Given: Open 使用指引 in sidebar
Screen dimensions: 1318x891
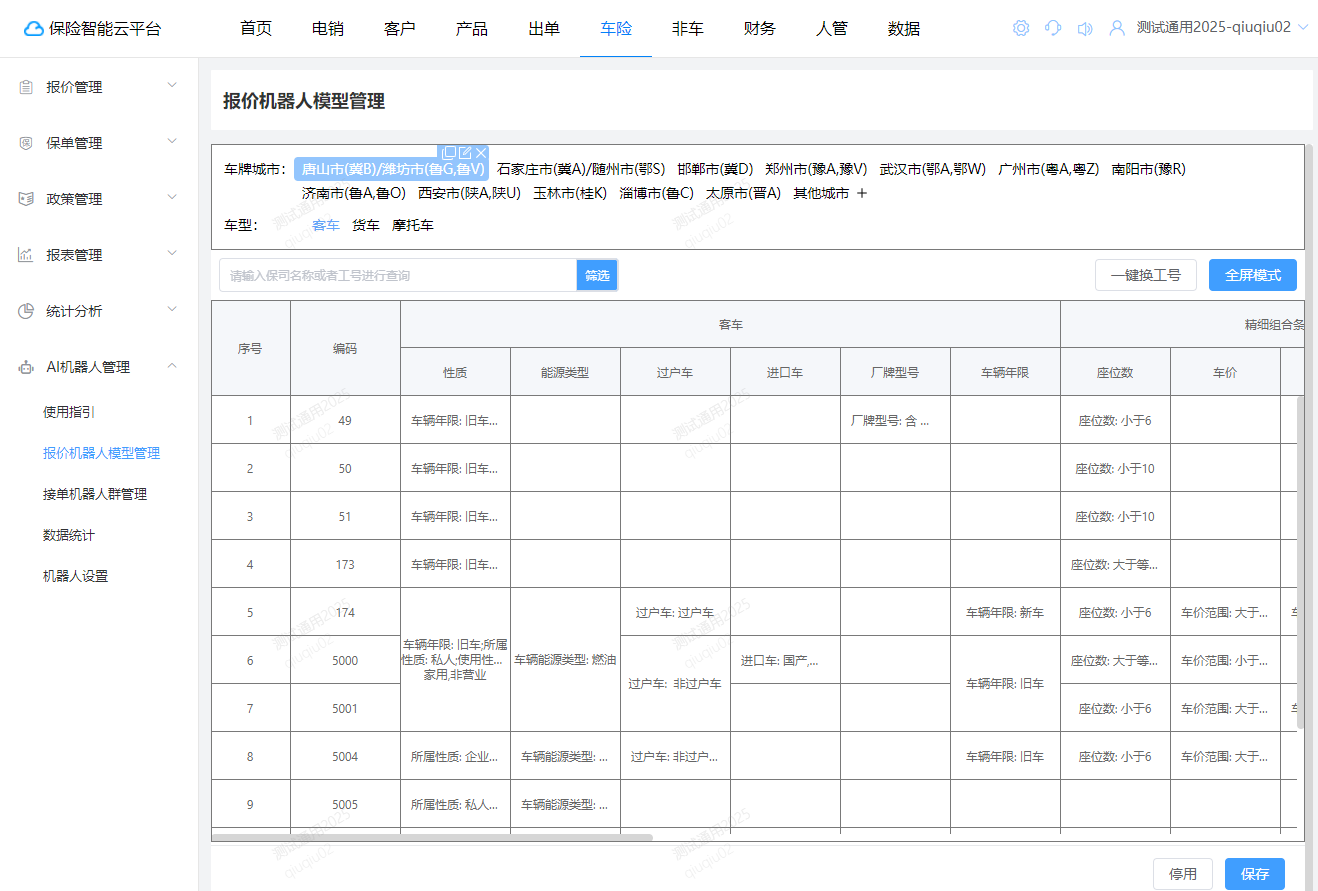Looking at the screenshot, I should coord(69,412).
